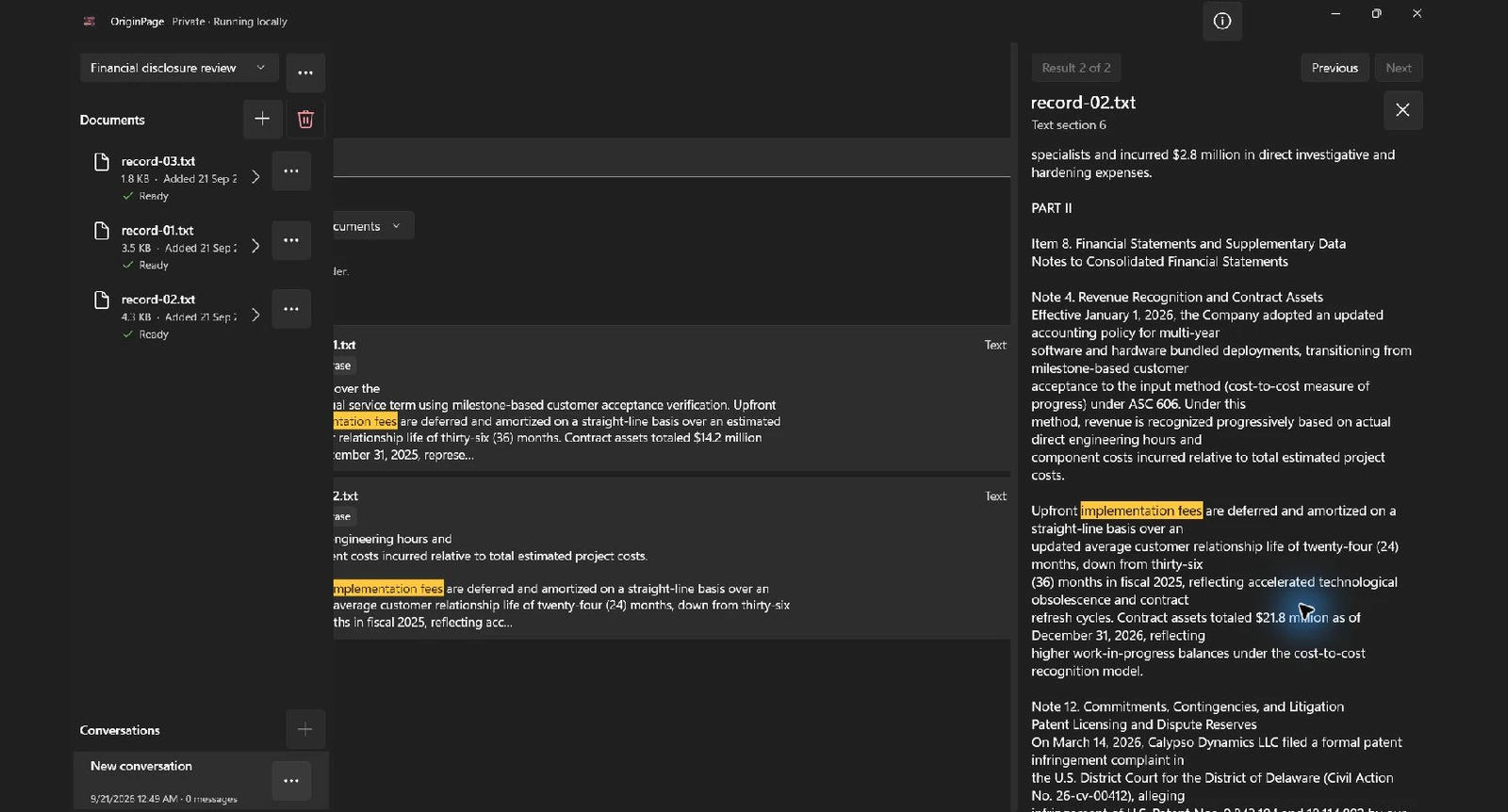This screenshot has height=812, width=1508.
Task: Click file icon of record-03.txt
Action: (102, 162)
